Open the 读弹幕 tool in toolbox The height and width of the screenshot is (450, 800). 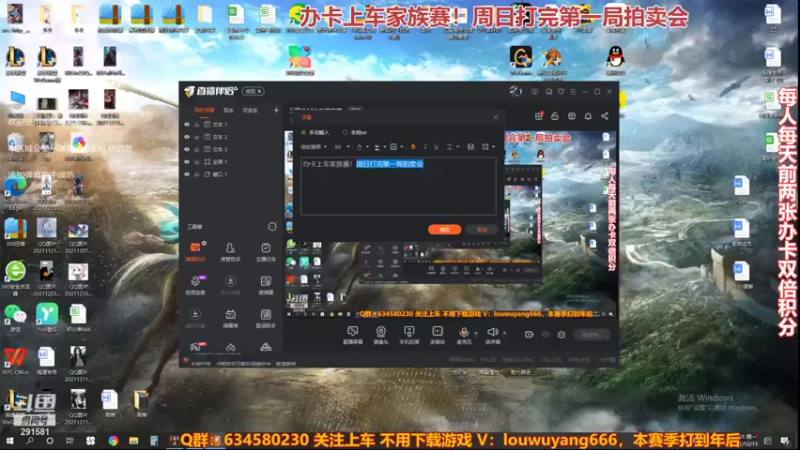[x=266, y=285]
